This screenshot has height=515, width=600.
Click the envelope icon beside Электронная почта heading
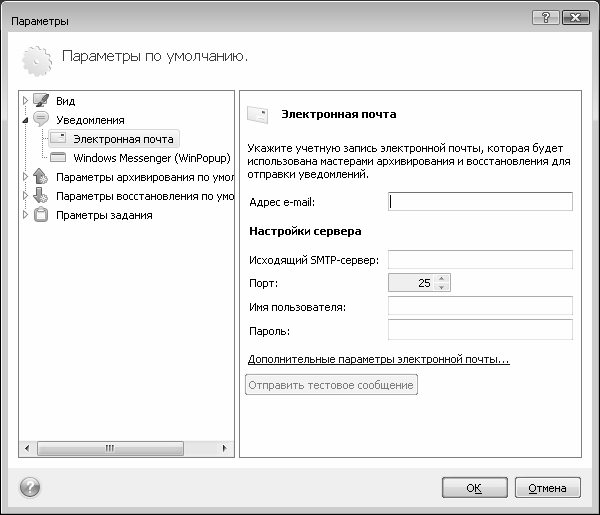point(258,114)
